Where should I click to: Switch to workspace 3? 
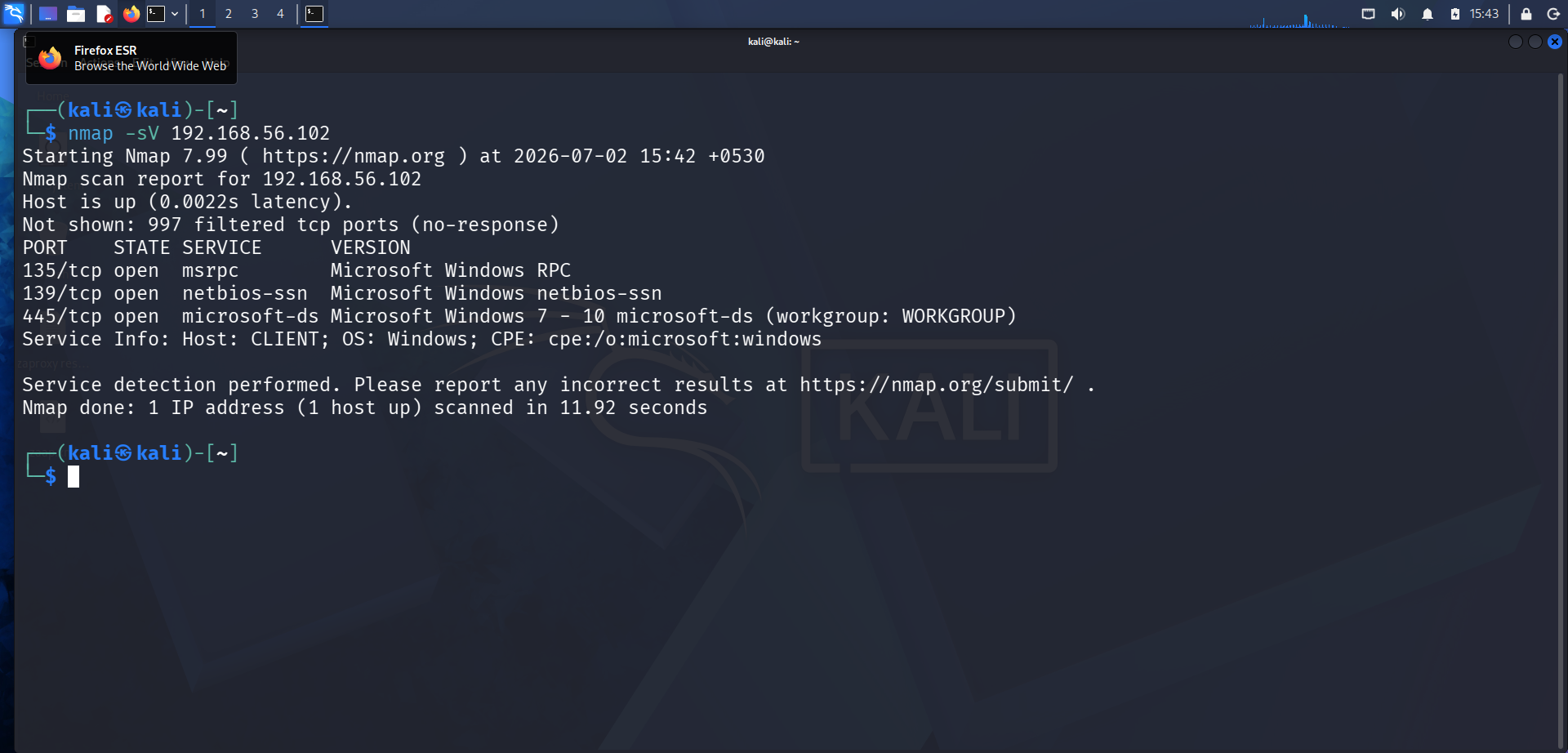pyautogui.click(x=255, y=14)
